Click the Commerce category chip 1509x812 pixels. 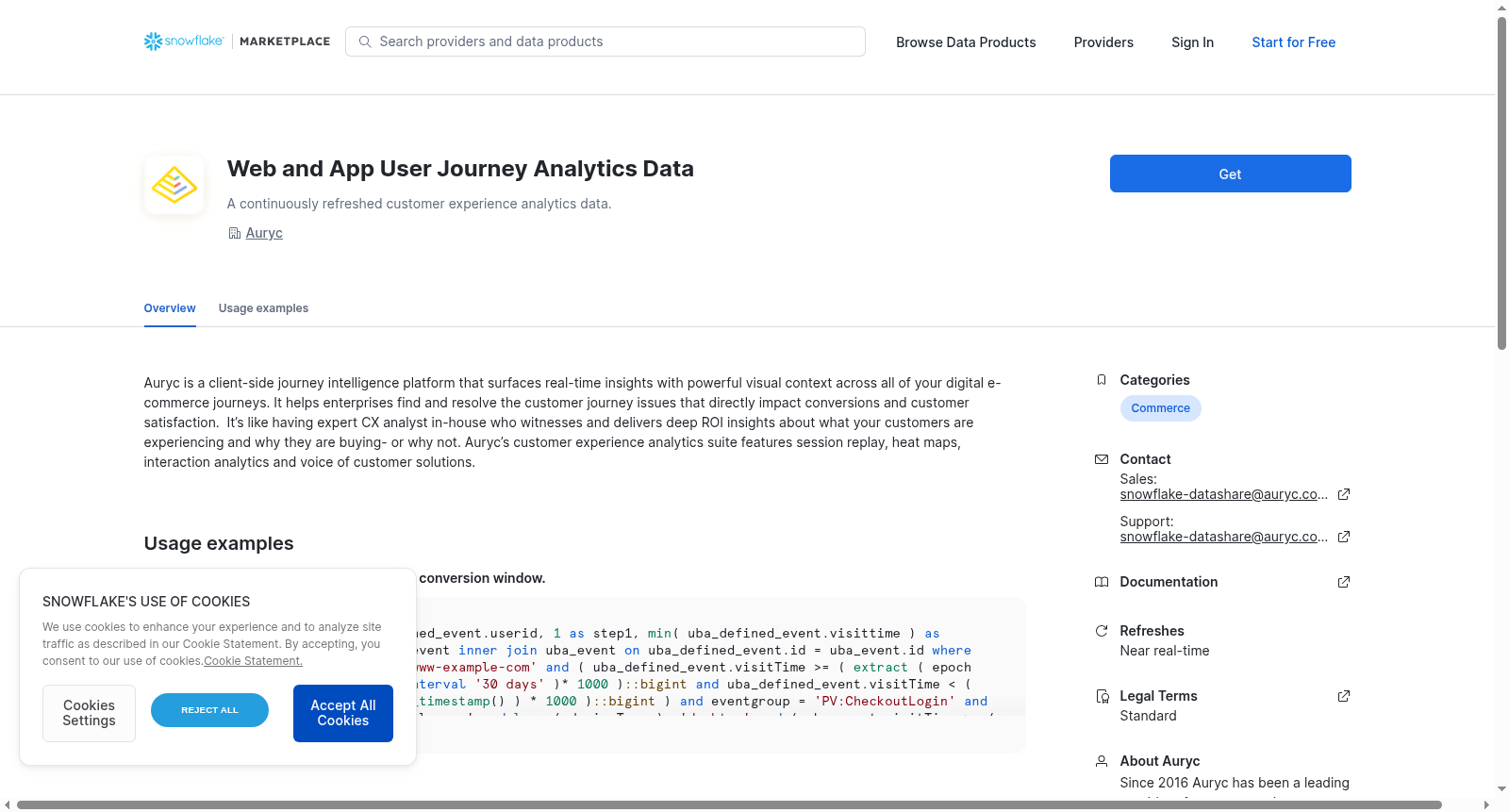[x=1160, y=408]
